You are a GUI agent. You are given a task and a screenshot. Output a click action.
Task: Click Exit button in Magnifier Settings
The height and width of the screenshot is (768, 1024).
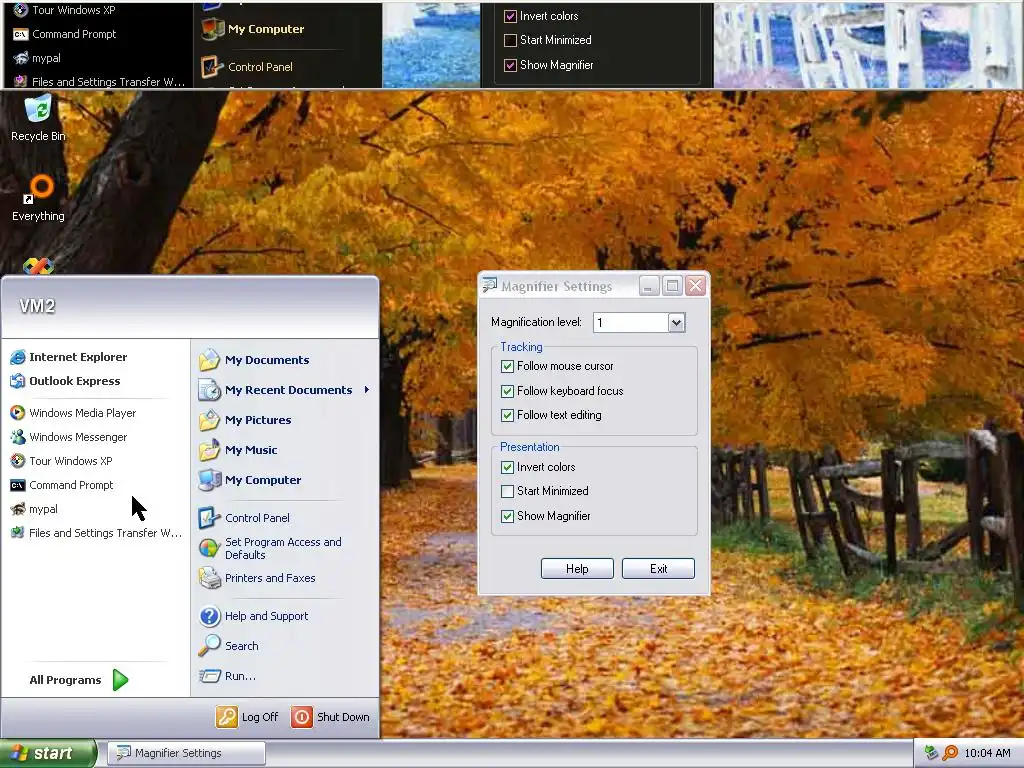[x=658, y=569]
